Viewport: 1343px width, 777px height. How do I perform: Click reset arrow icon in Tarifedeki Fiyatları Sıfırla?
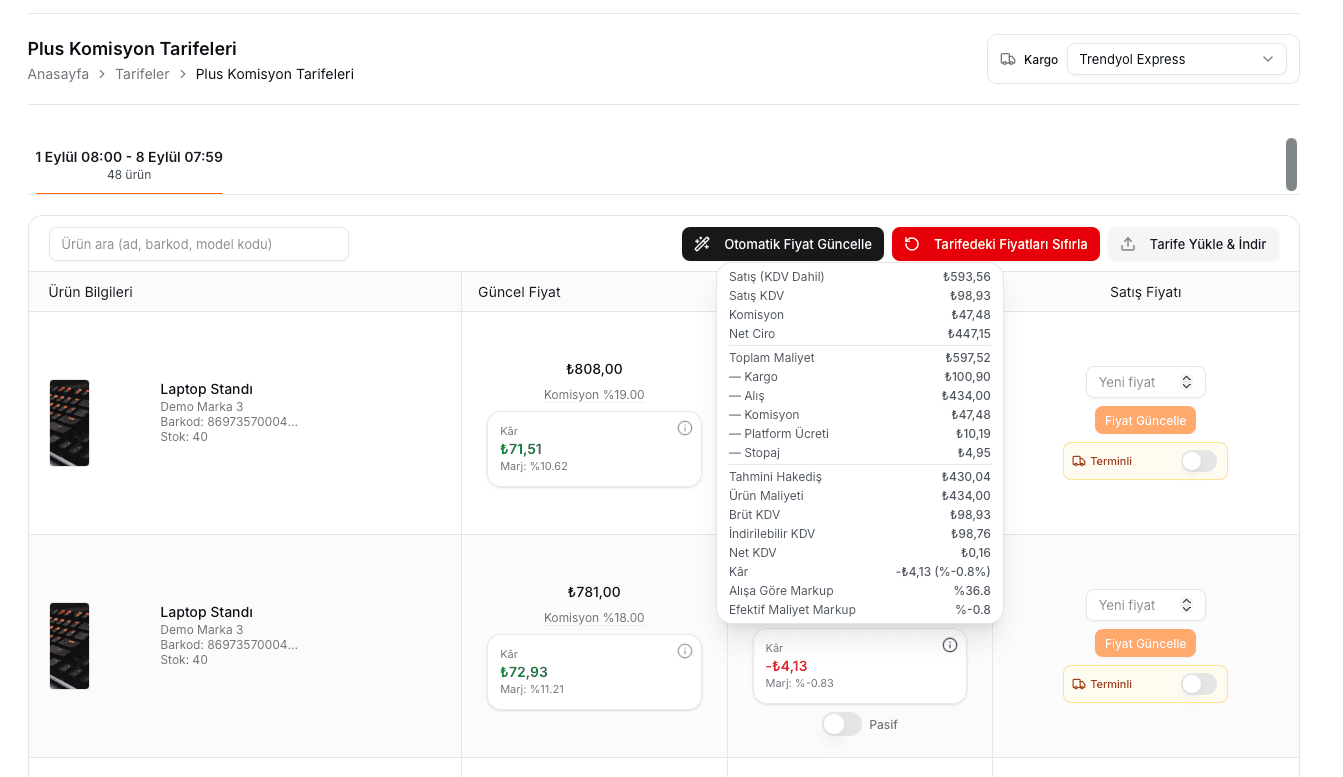click(x=912, y=244)
